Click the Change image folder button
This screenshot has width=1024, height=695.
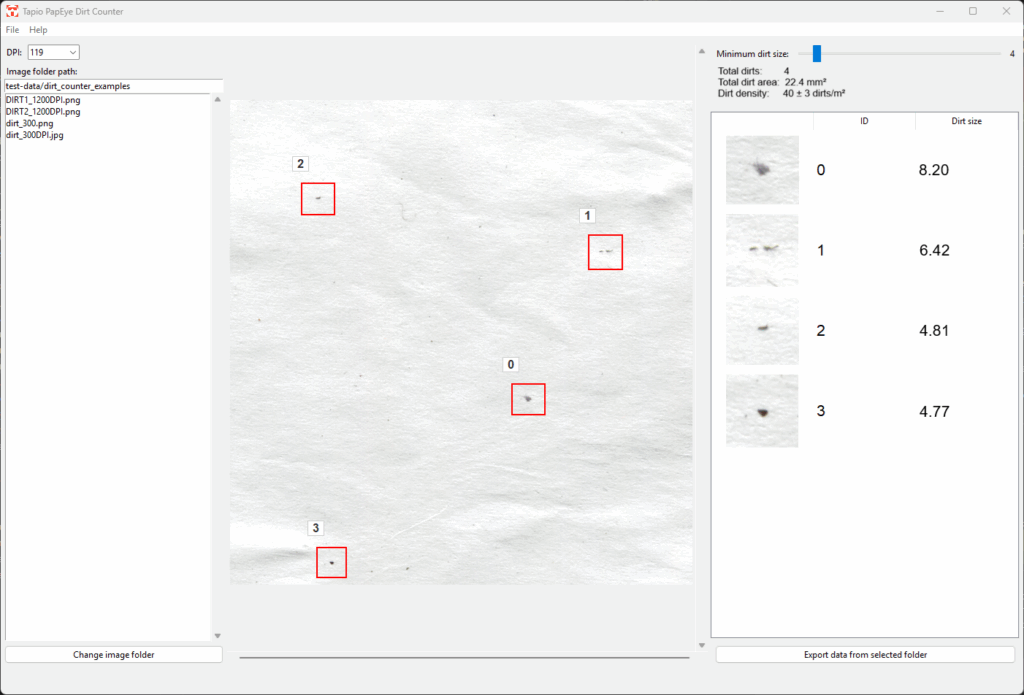point(113,654)
